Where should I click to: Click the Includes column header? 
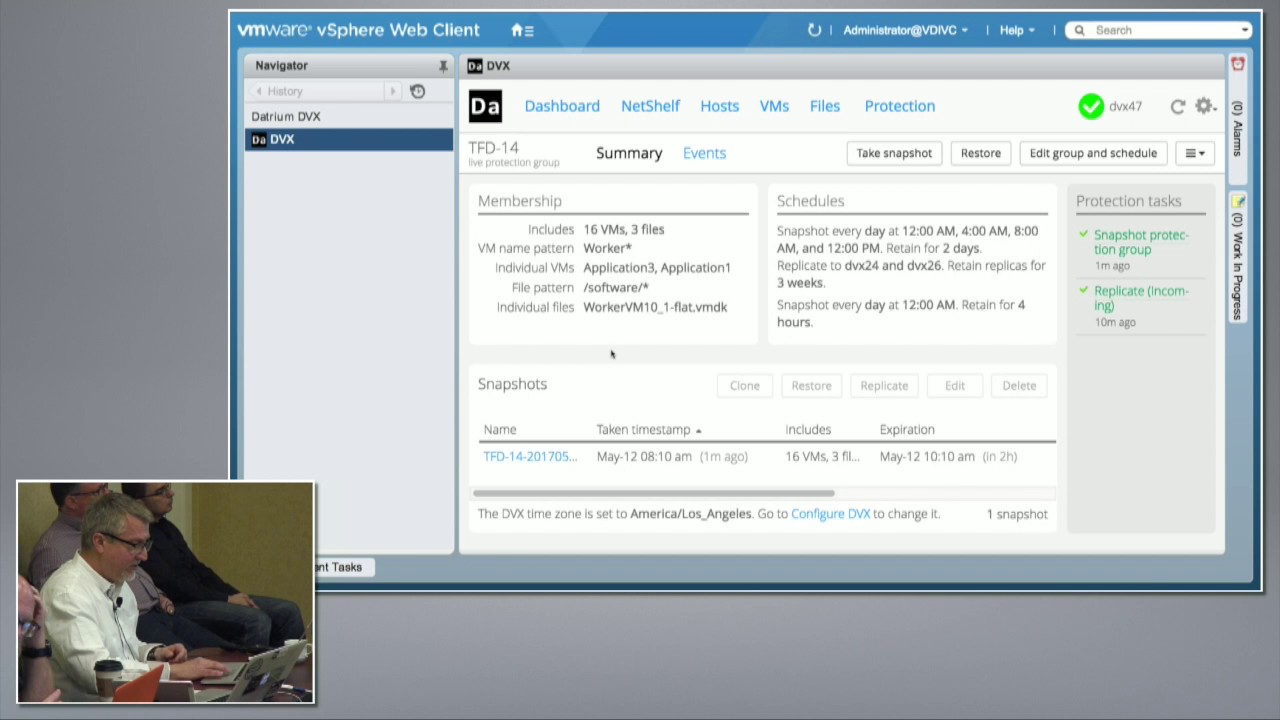[808, 430]
